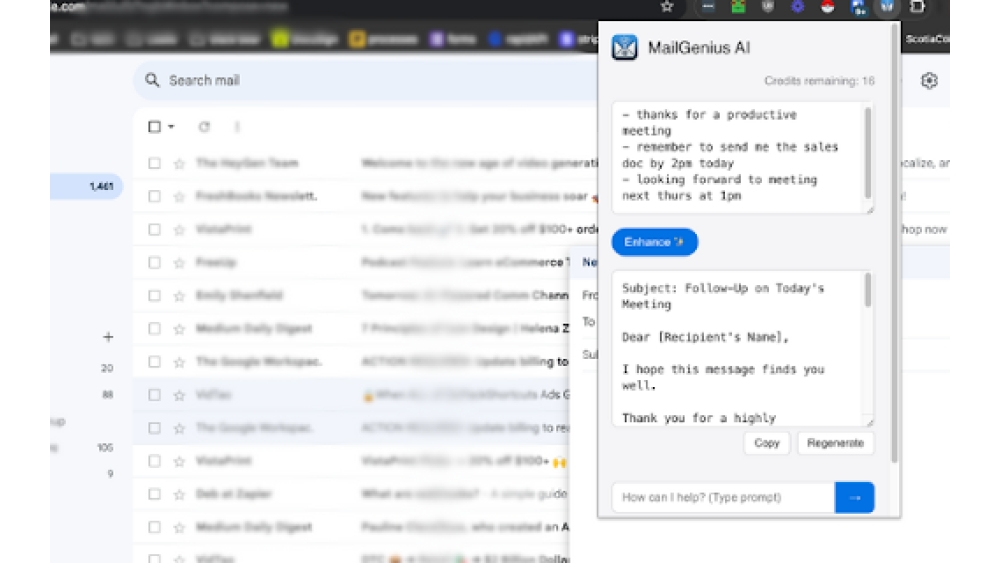Open the blue extension icon with badge
The height and width of the screenshot is (563, 1000).
tap(858, 7)
